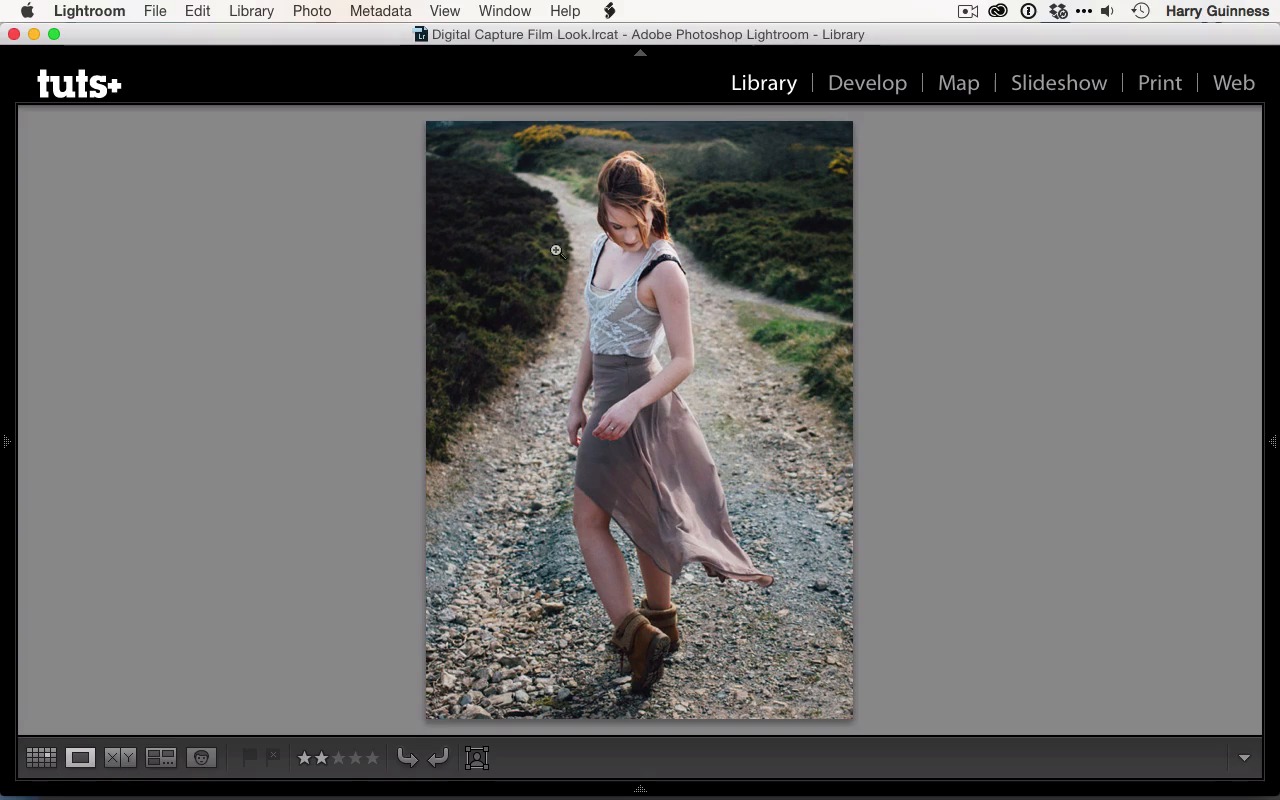Screen dimensions: 1280x800
Task: Click draw face region tool
Action: pos(477,758)
